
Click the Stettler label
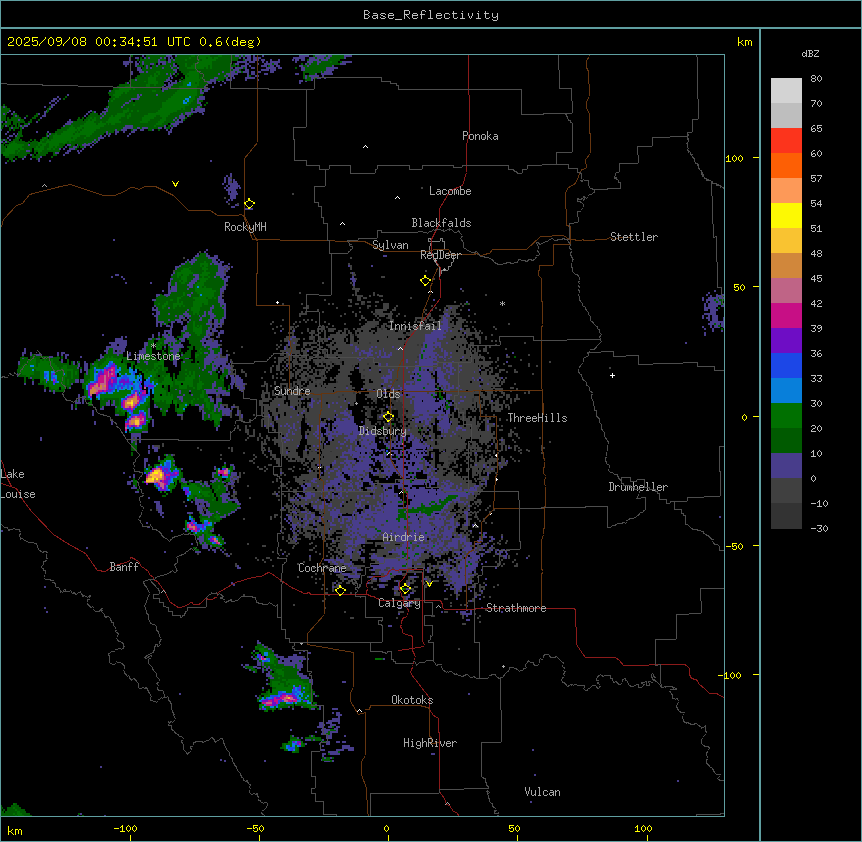coord(634,237)
